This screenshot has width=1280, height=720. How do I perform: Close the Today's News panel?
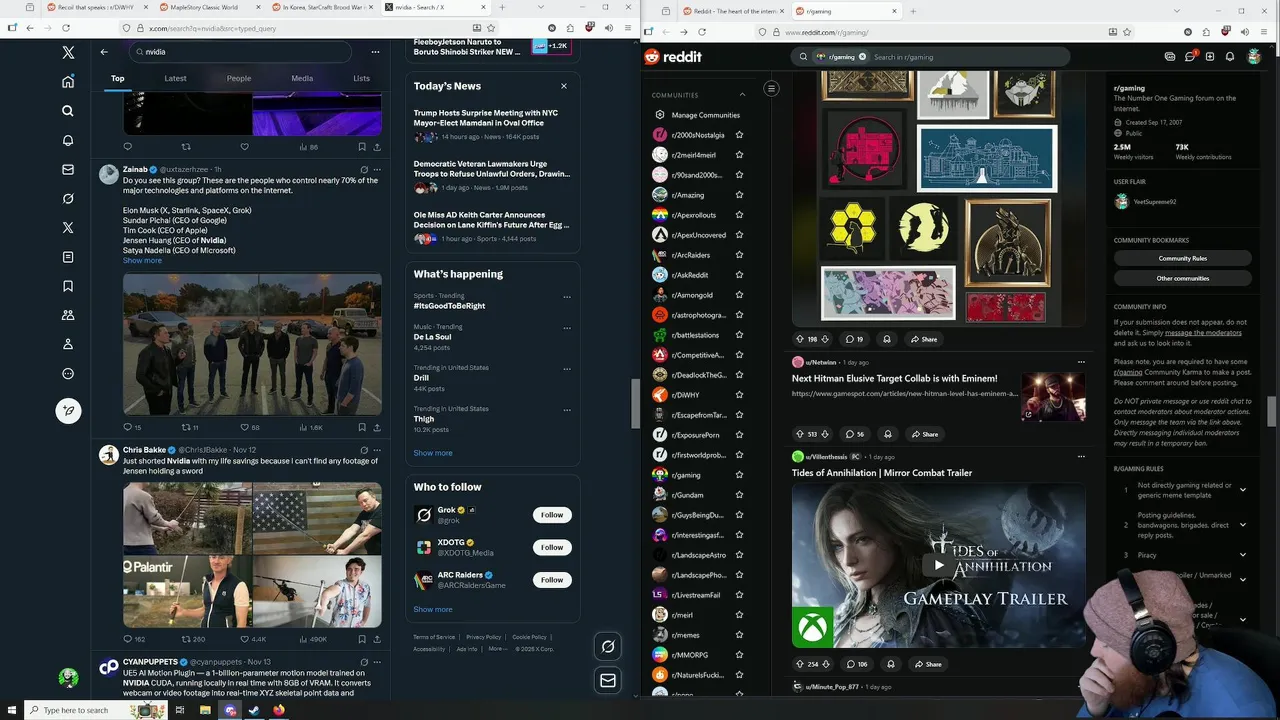[564, 86]
